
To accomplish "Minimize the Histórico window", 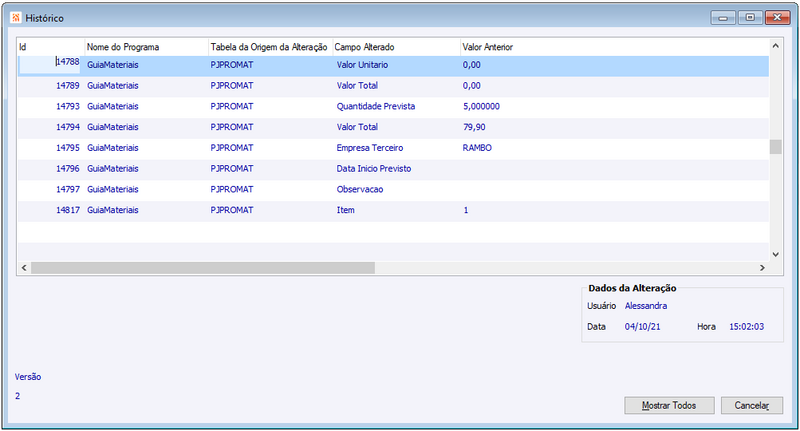I will (723, 18).
